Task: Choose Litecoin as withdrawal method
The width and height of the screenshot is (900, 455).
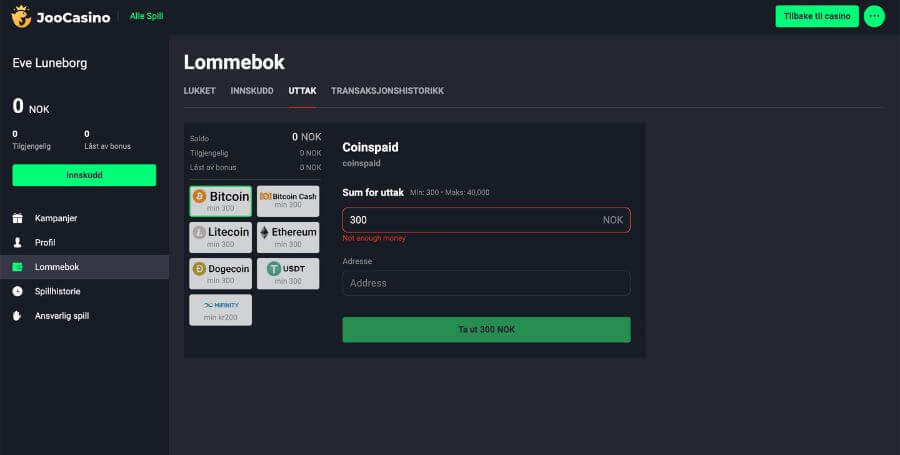Action: [220, 238]
